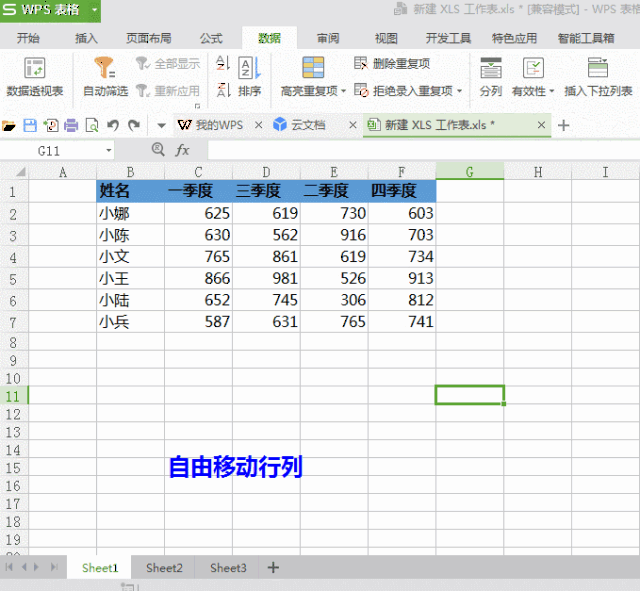The height and width of the screenshot is (591, 640).
Task: Click Insert Dropdown List (插入下拉列表)
Action: [x=598, y=77]
